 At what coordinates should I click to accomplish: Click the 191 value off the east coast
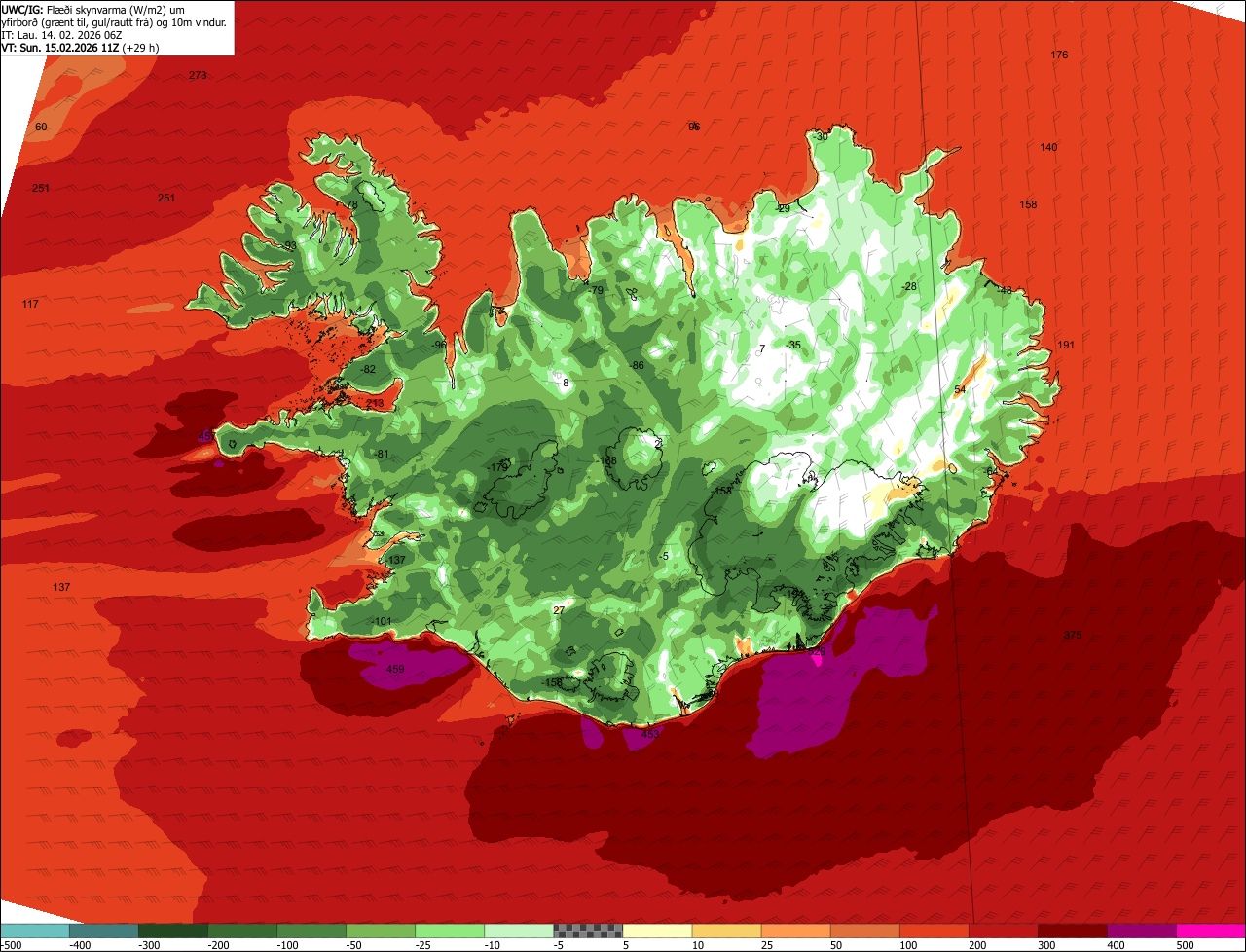point(1066,345)
